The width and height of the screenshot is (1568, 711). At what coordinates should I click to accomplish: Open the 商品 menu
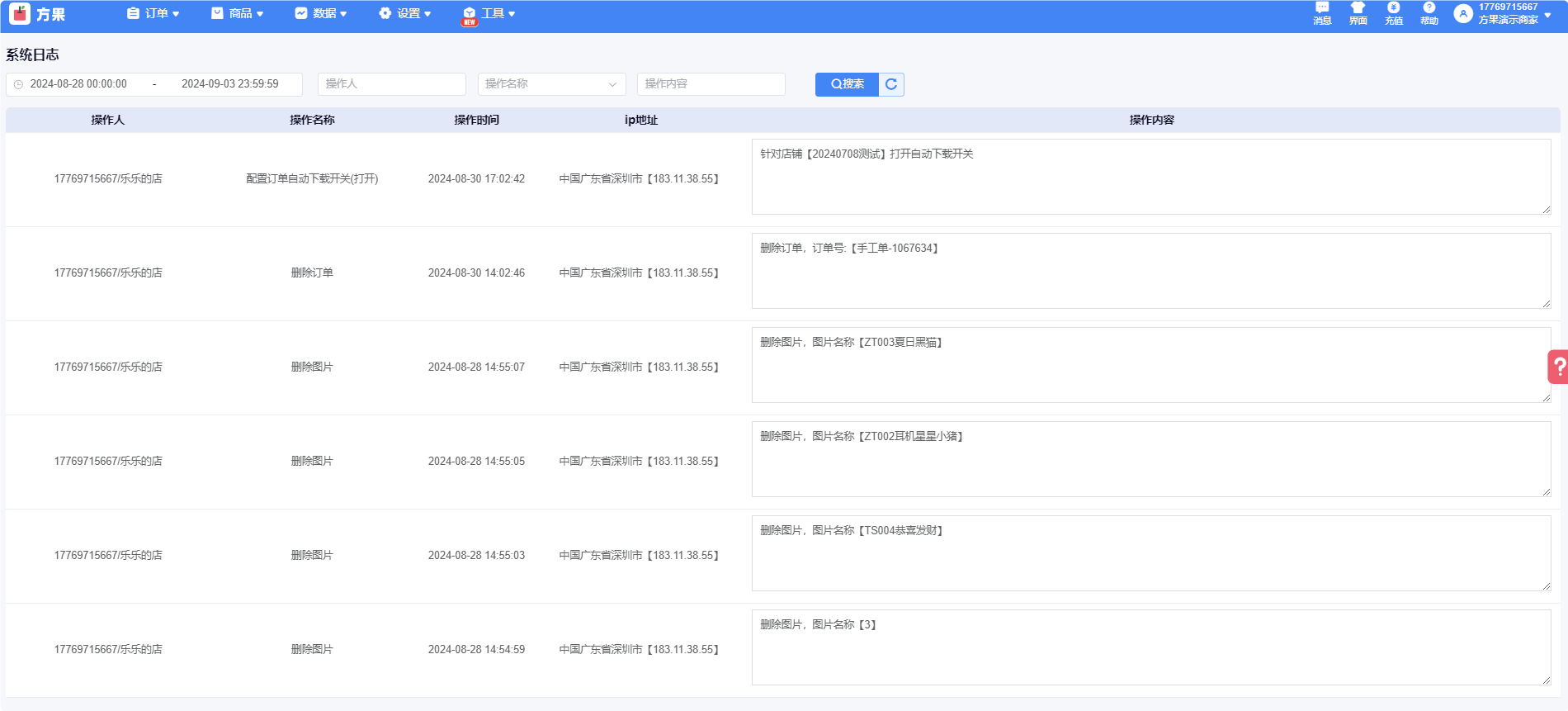(238, 14)
